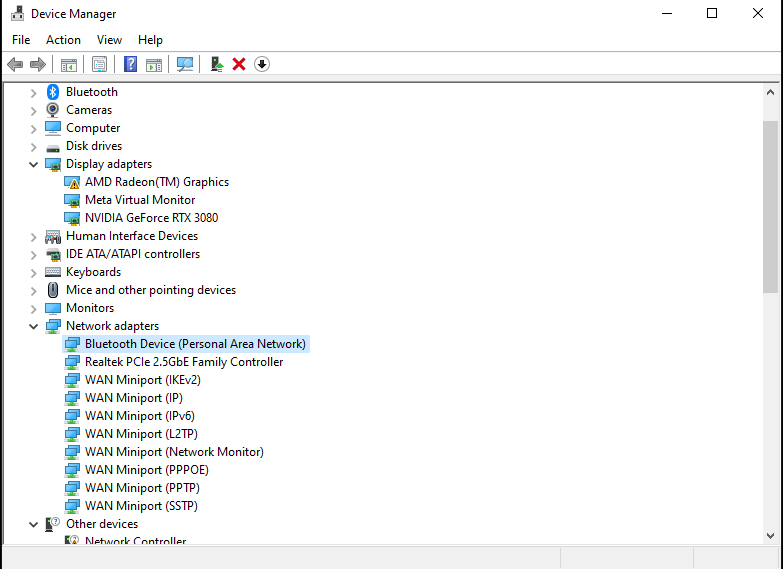Click the Back arrow toolbar icon
Viewport: 783px width, 569px height.
click(15, 64)
